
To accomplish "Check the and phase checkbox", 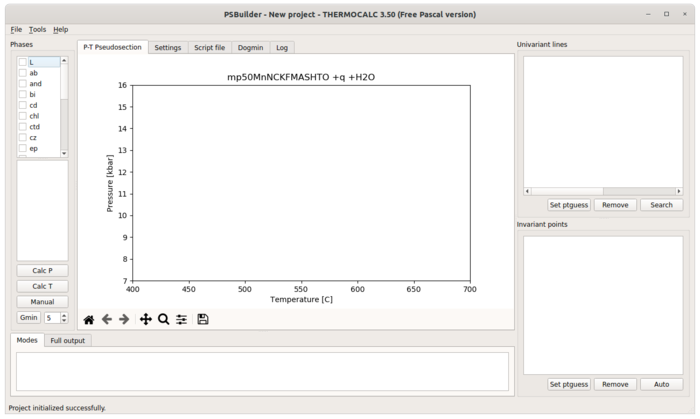I will pos(23,83).
